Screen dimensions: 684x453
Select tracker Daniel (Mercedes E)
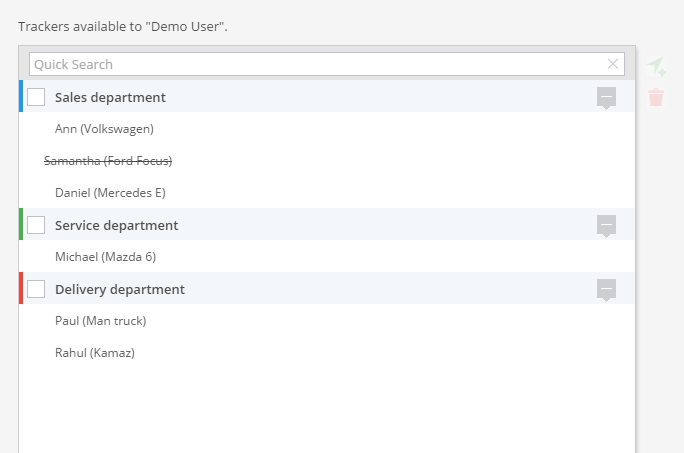pyautogui.click(x=110, y=193)
